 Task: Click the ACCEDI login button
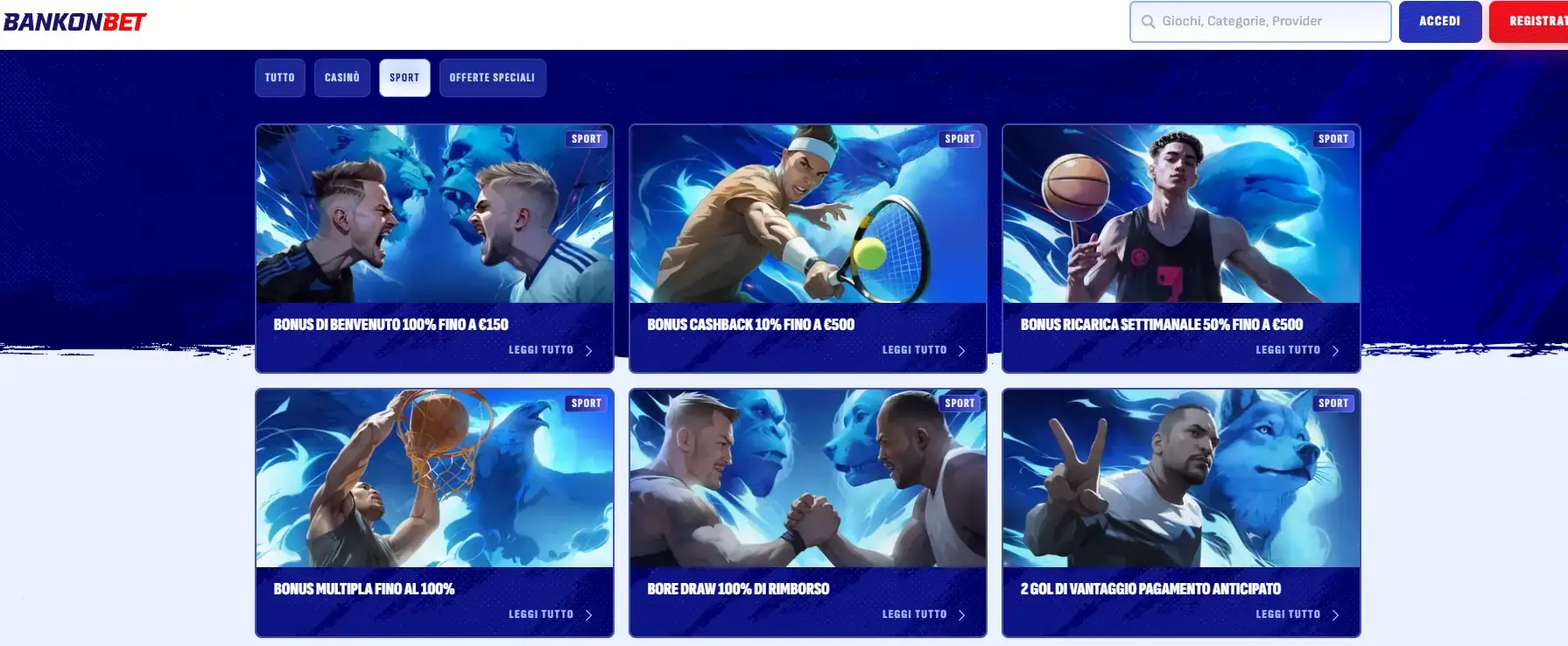coord(1439,22)
